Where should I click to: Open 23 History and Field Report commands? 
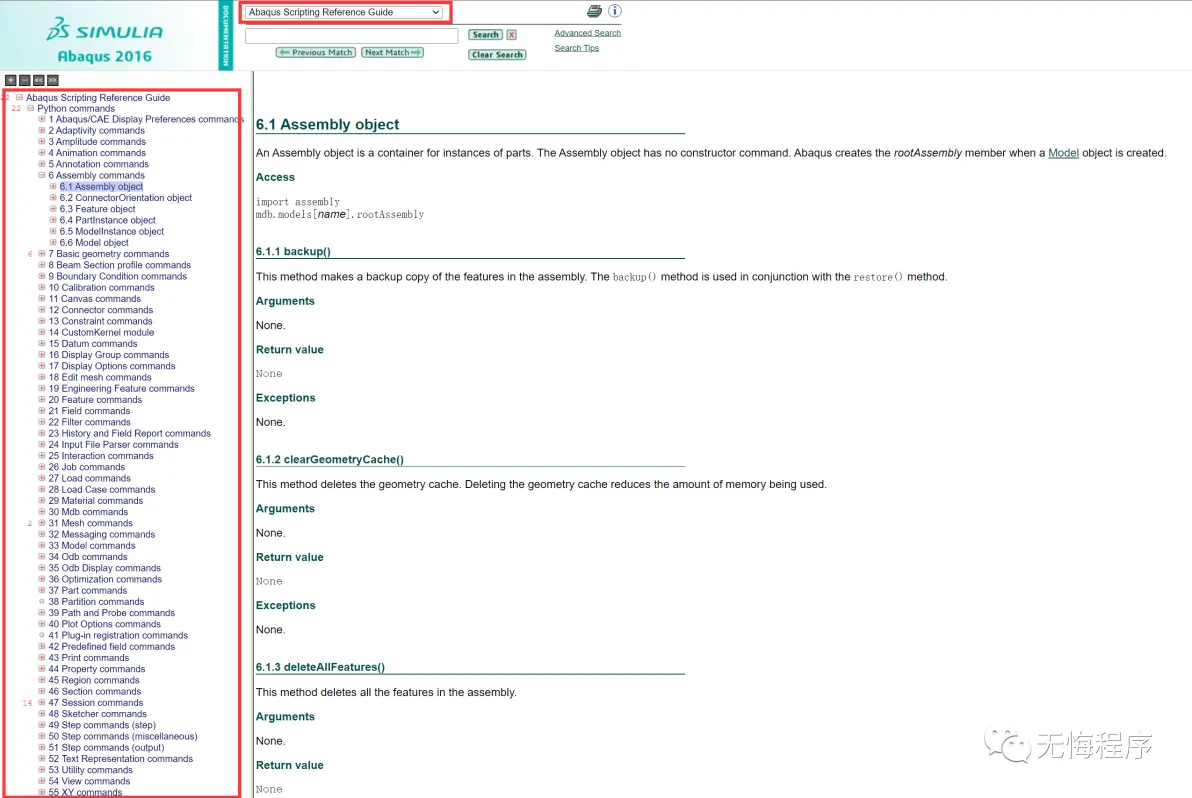tap(129, 433)
